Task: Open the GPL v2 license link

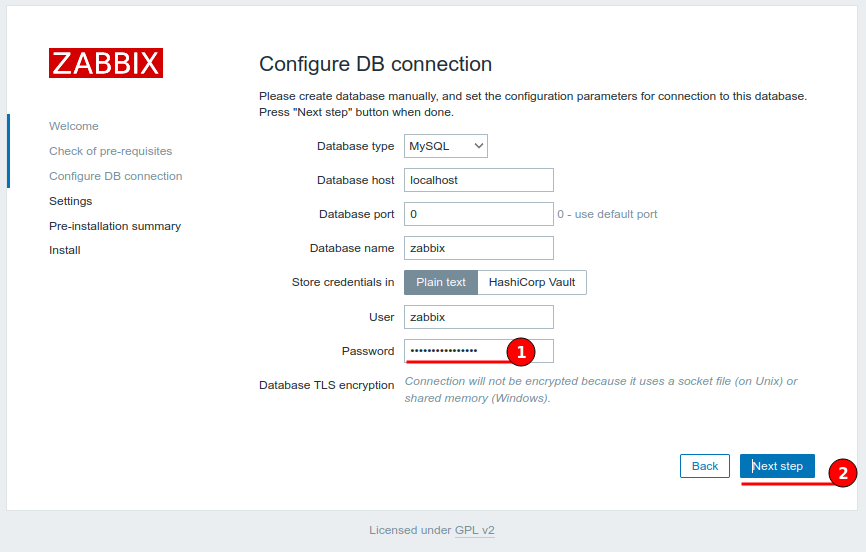Action: click(475, 530)
